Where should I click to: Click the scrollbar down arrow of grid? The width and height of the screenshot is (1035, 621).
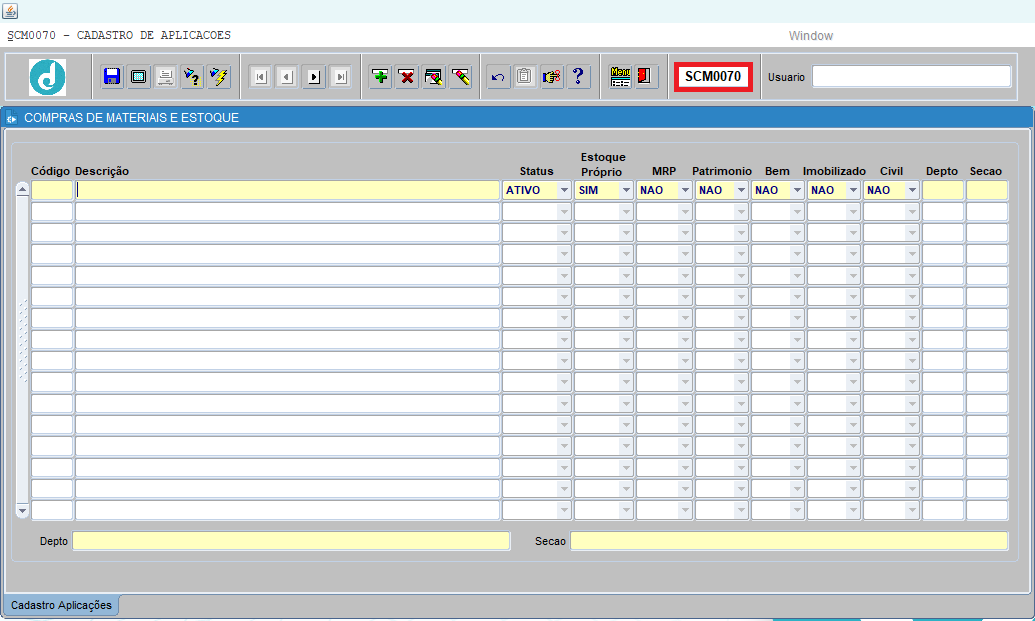click(x=23, y=511)
